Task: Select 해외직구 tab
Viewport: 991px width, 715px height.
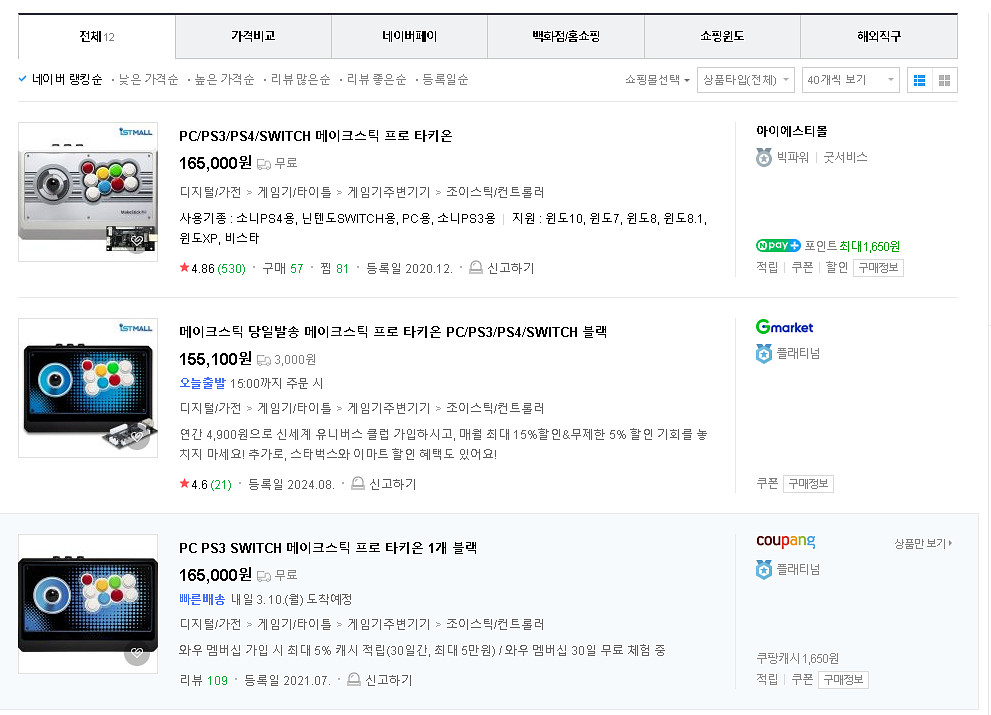Action: point(879,37)
